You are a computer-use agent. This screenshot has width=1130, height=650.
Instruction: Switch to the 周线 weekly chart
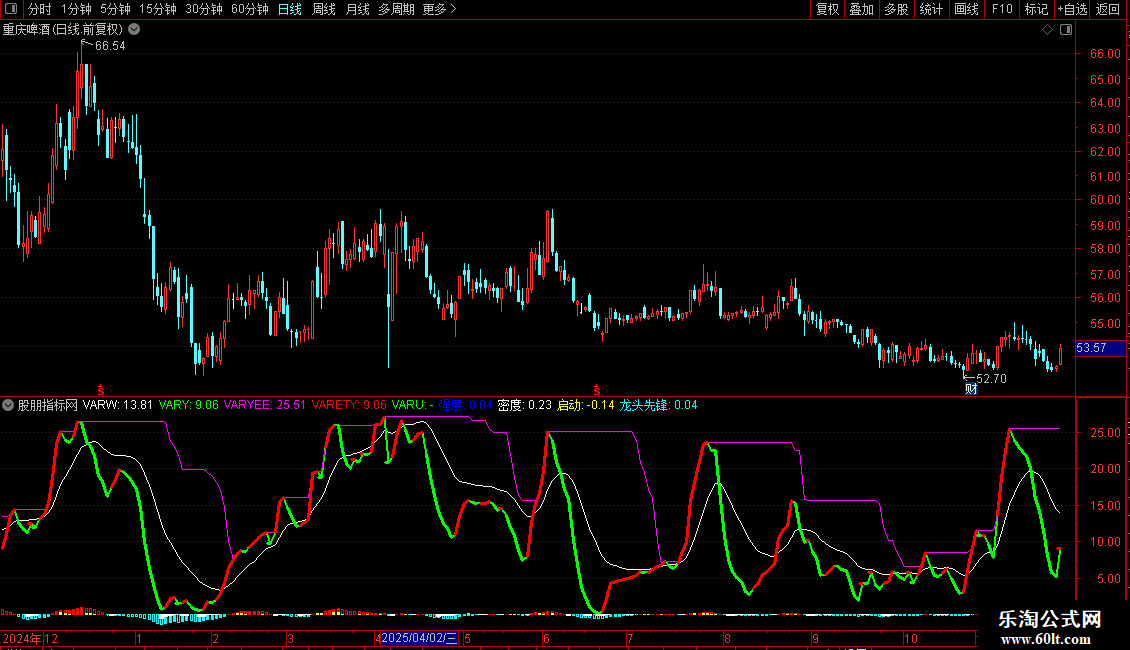323,10
